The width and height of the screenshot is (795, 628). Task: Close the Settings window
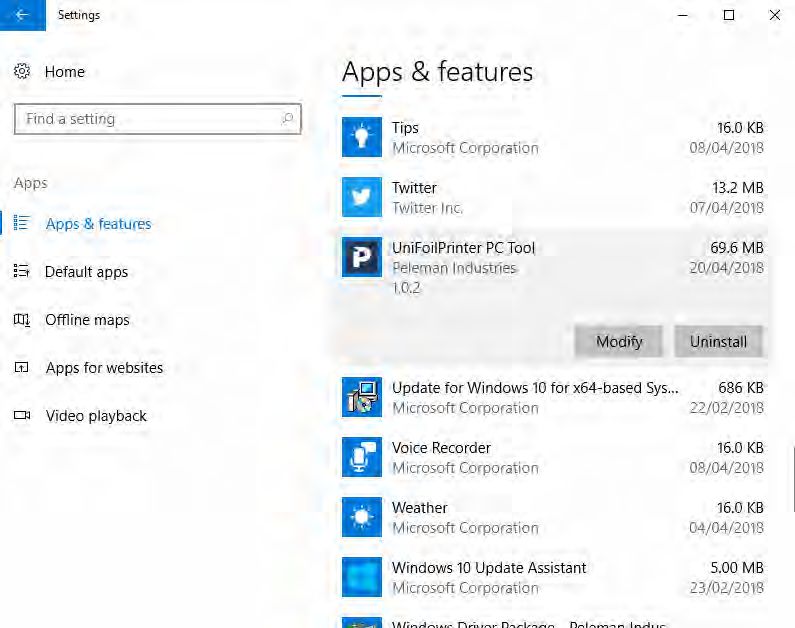[x=774, y=15]
